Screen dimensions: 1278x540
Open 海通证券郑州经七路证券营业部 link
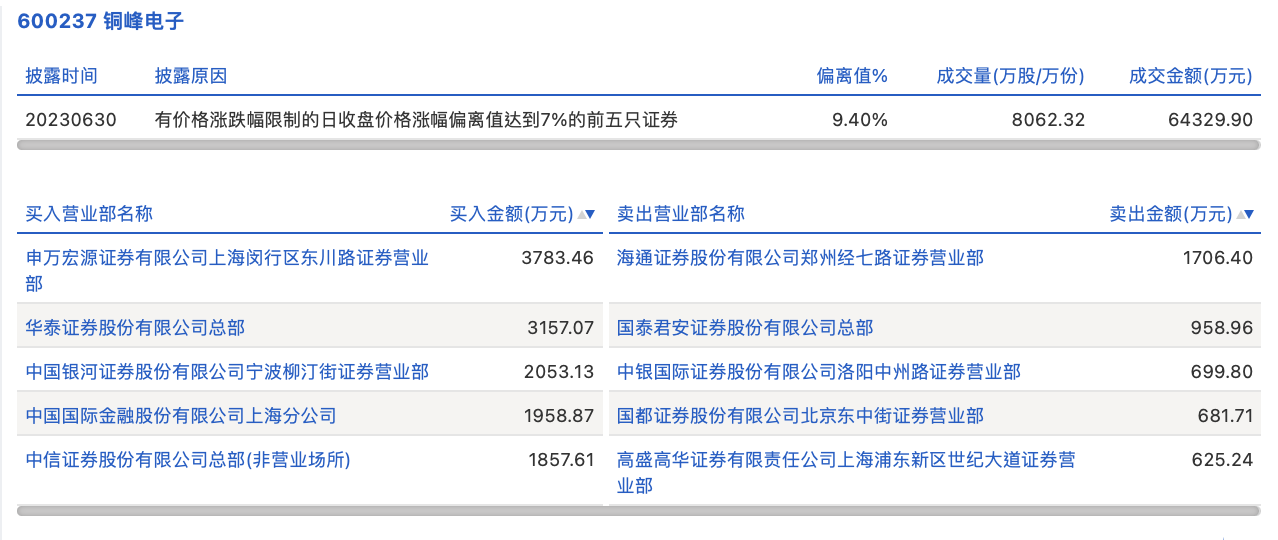800,258
